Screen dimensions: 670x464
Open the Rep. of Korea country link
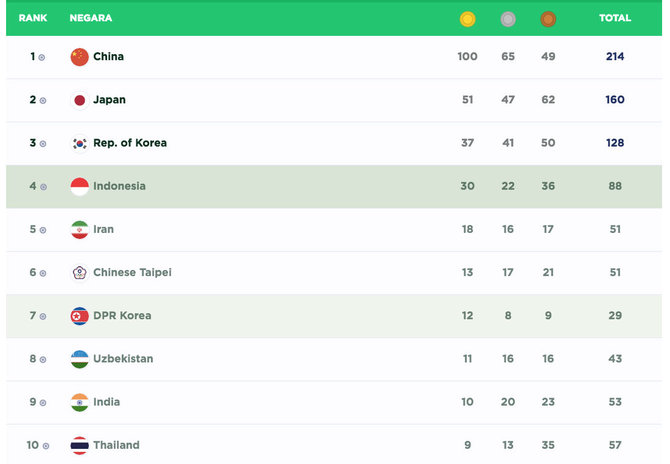point(130,143)
